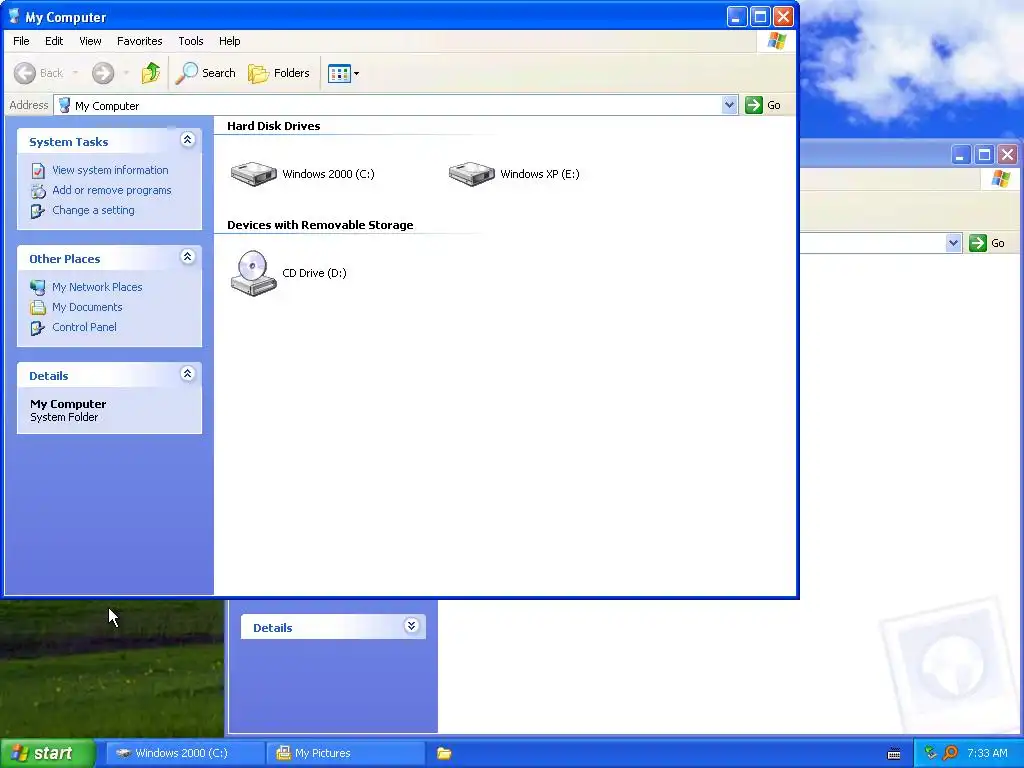Open Forward button history dropdown arrow
The height and width of the screenshot is (768, 1024).
coord(126,73)
